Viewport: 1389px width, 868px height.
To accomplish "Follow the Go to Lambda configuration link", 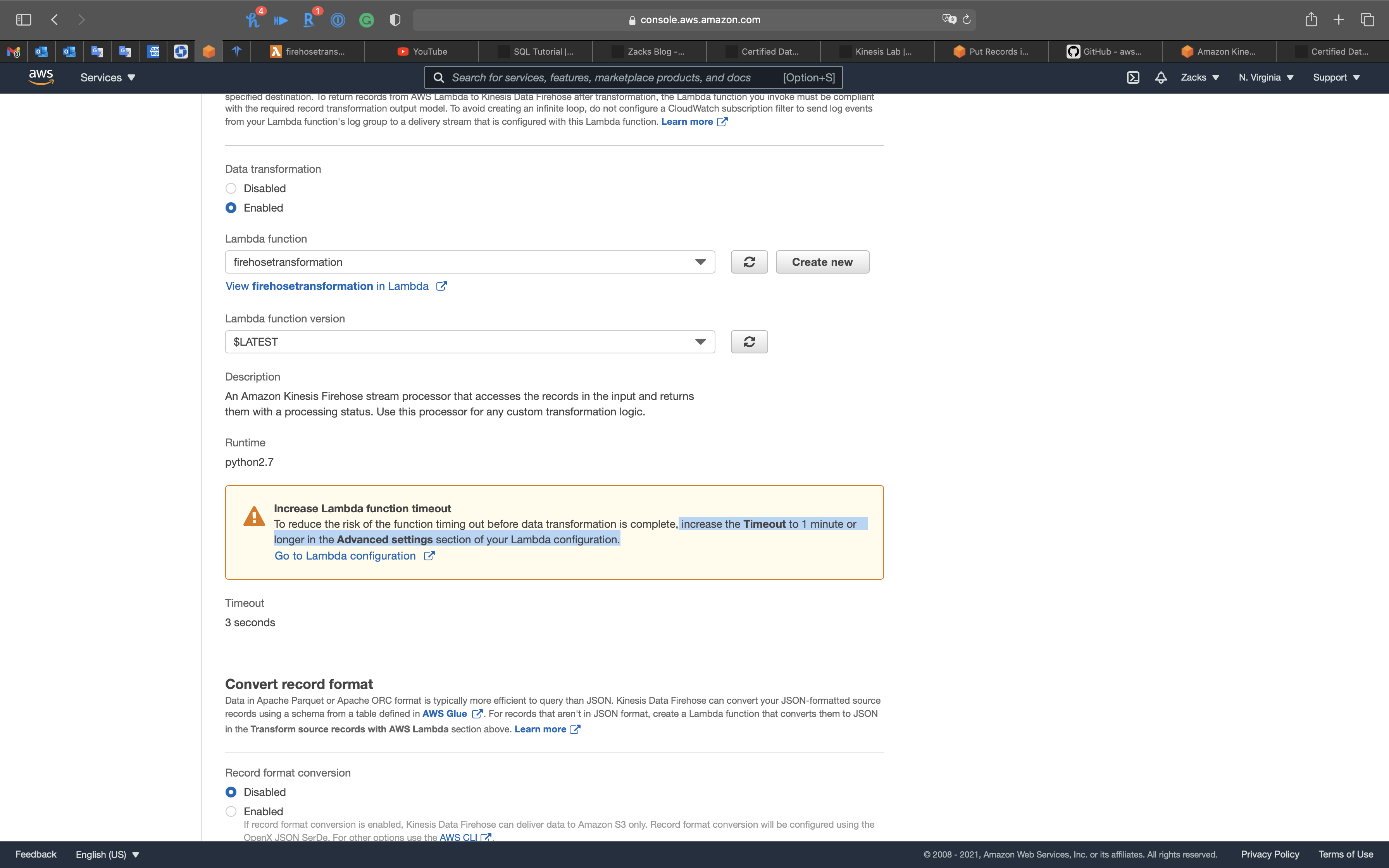I will coord(345,556).
